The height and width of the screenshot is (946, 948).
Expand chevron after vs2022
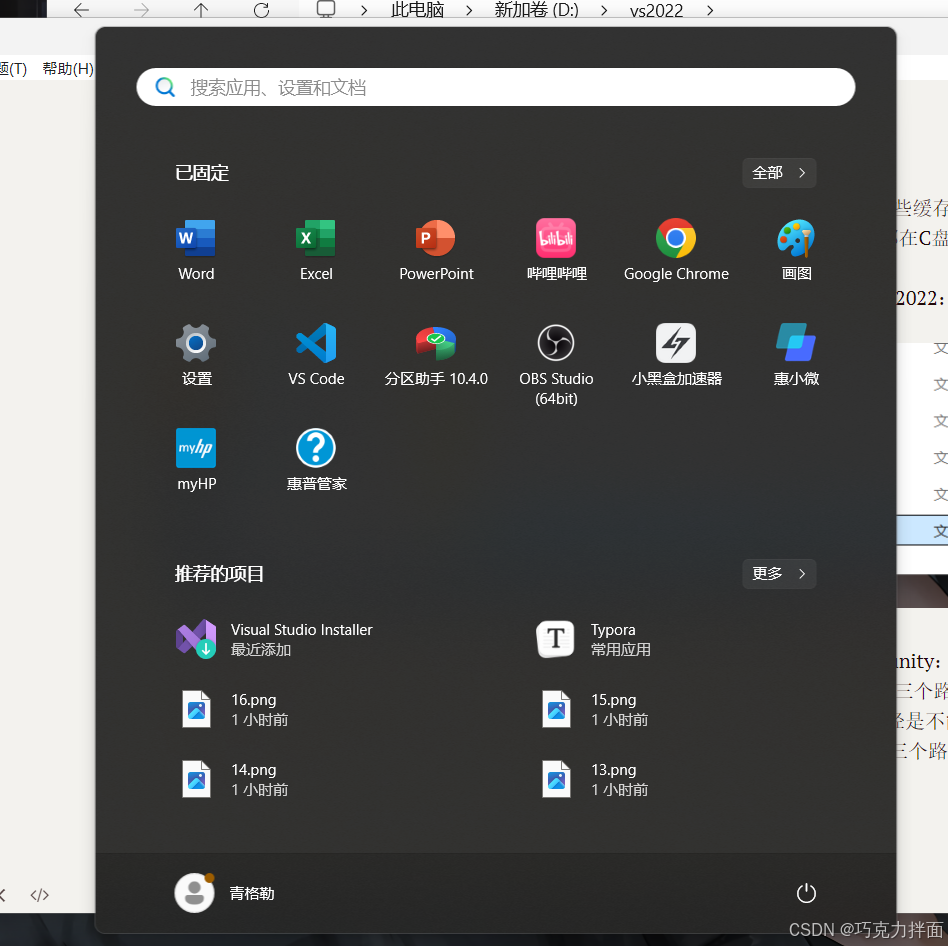pyautogui.click(x=710, y=10)
